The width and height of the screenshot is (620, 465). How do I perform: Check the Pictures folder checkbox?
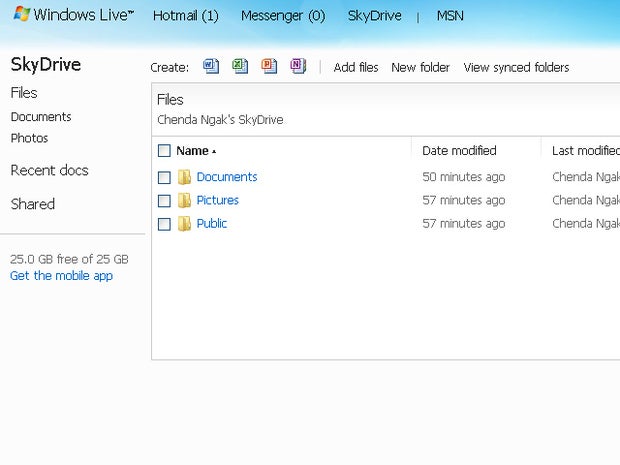(164, 201)
